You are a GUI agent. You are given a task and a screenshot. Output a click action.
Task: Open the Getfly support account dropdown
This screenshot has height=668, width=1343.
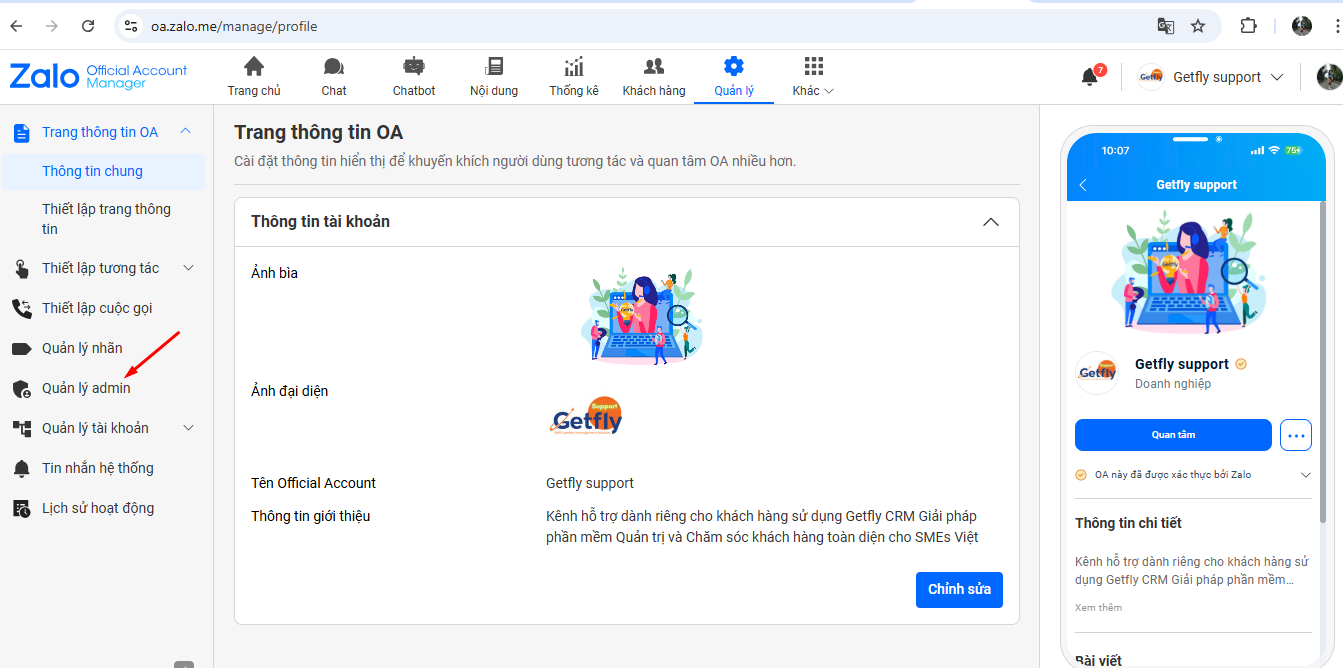(1277, 77)
